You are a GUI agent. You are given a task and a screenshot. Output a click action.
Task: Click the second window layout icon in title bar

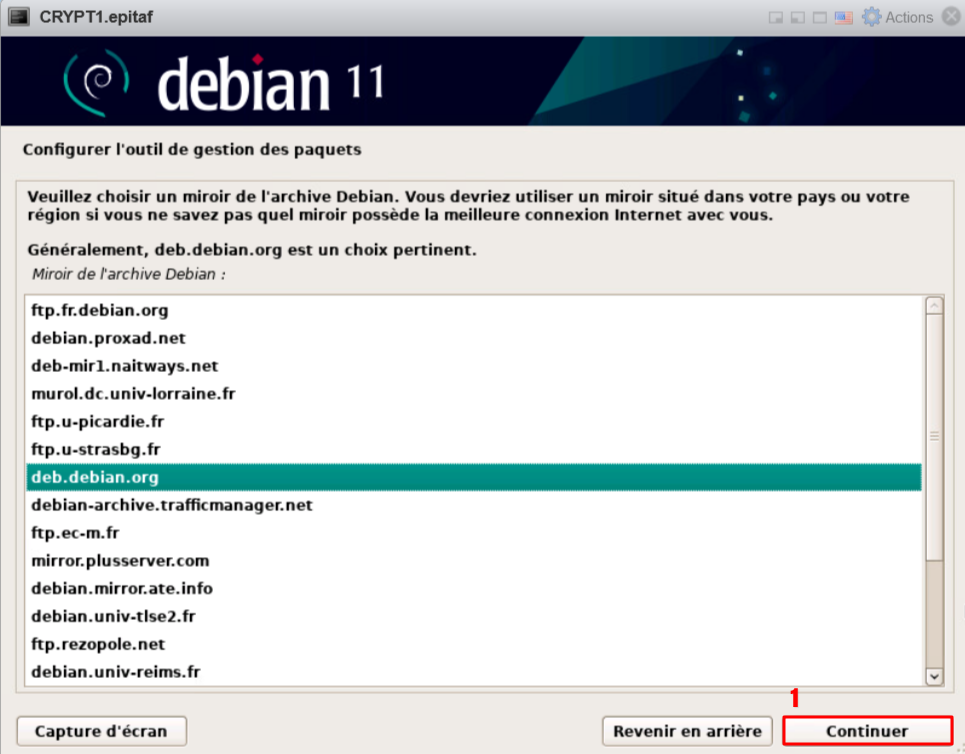pyautogui.click(x=797, y=17)
